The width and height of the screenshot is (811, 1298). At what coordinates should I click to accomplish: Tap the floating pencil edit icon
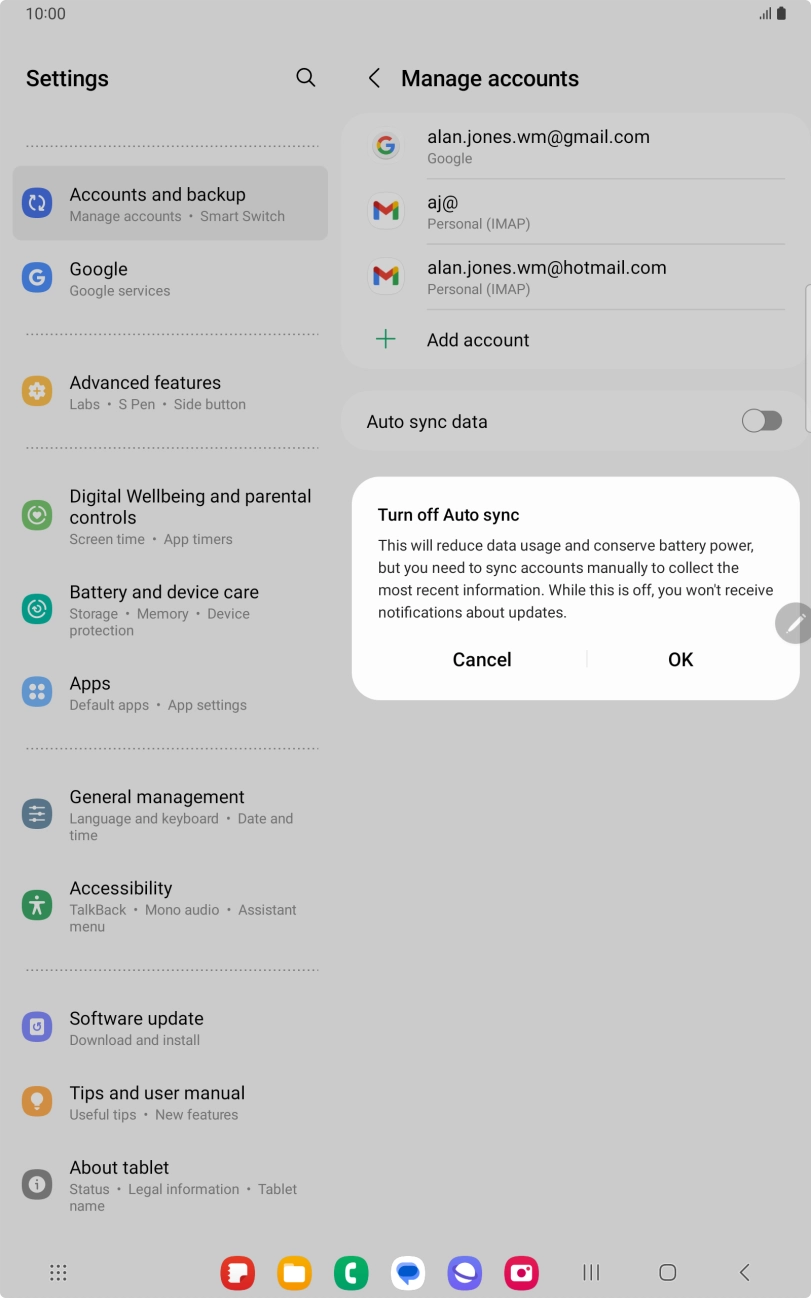pos(794,623)
